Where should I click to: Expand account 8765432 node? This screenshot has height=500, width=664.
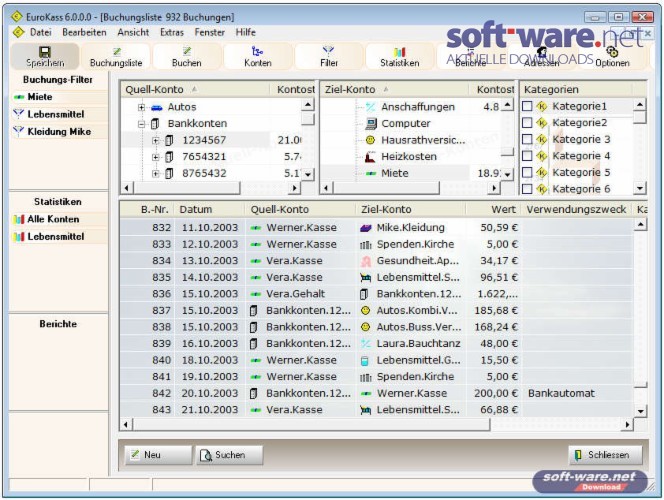[x=156, y=174]
